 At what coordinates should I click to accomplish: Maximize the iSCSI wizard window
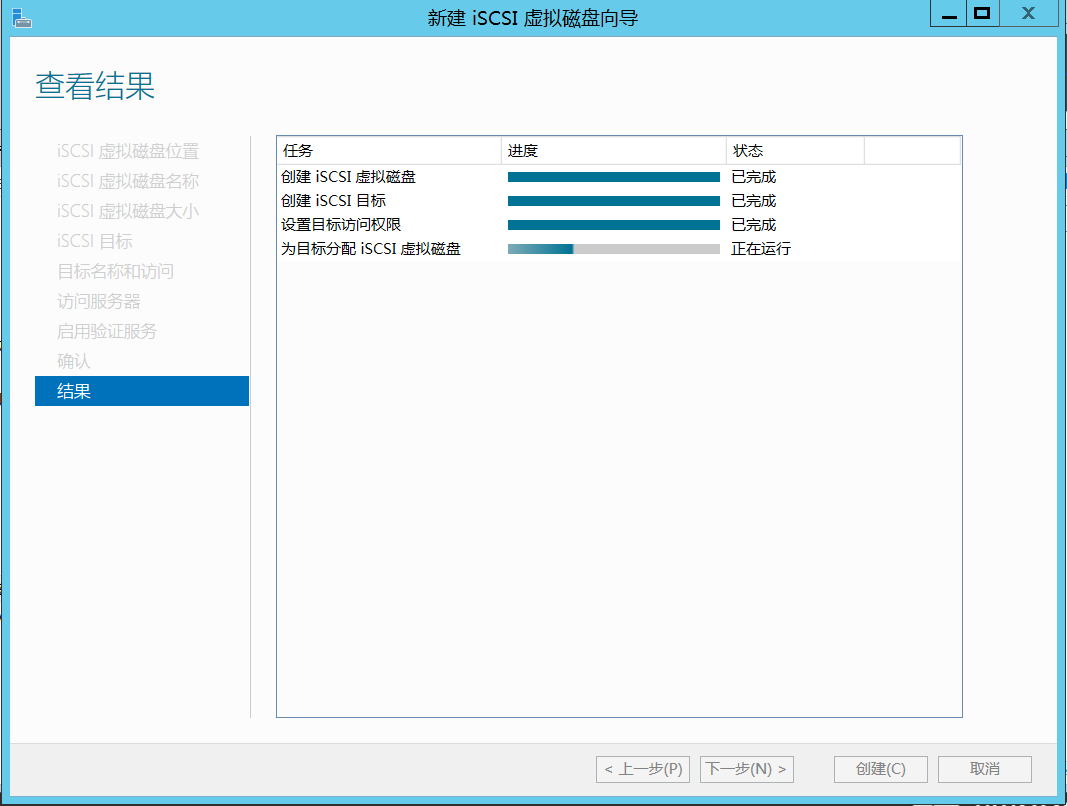[x=982, y=14]
